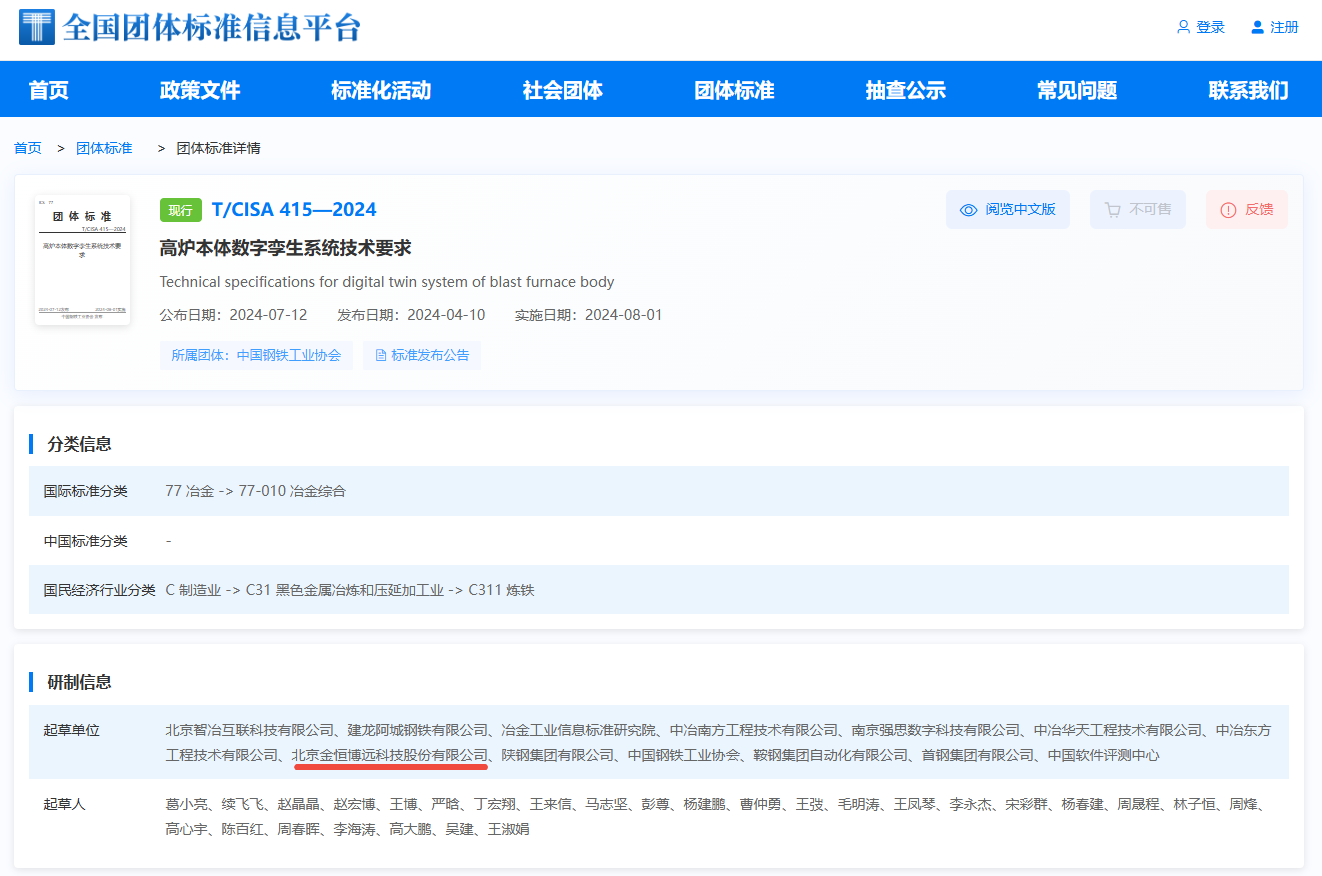Open 团体标准 in the navigation bar
The height and width of the screenshot is (876, 1322).
click(x=735, y=90)
